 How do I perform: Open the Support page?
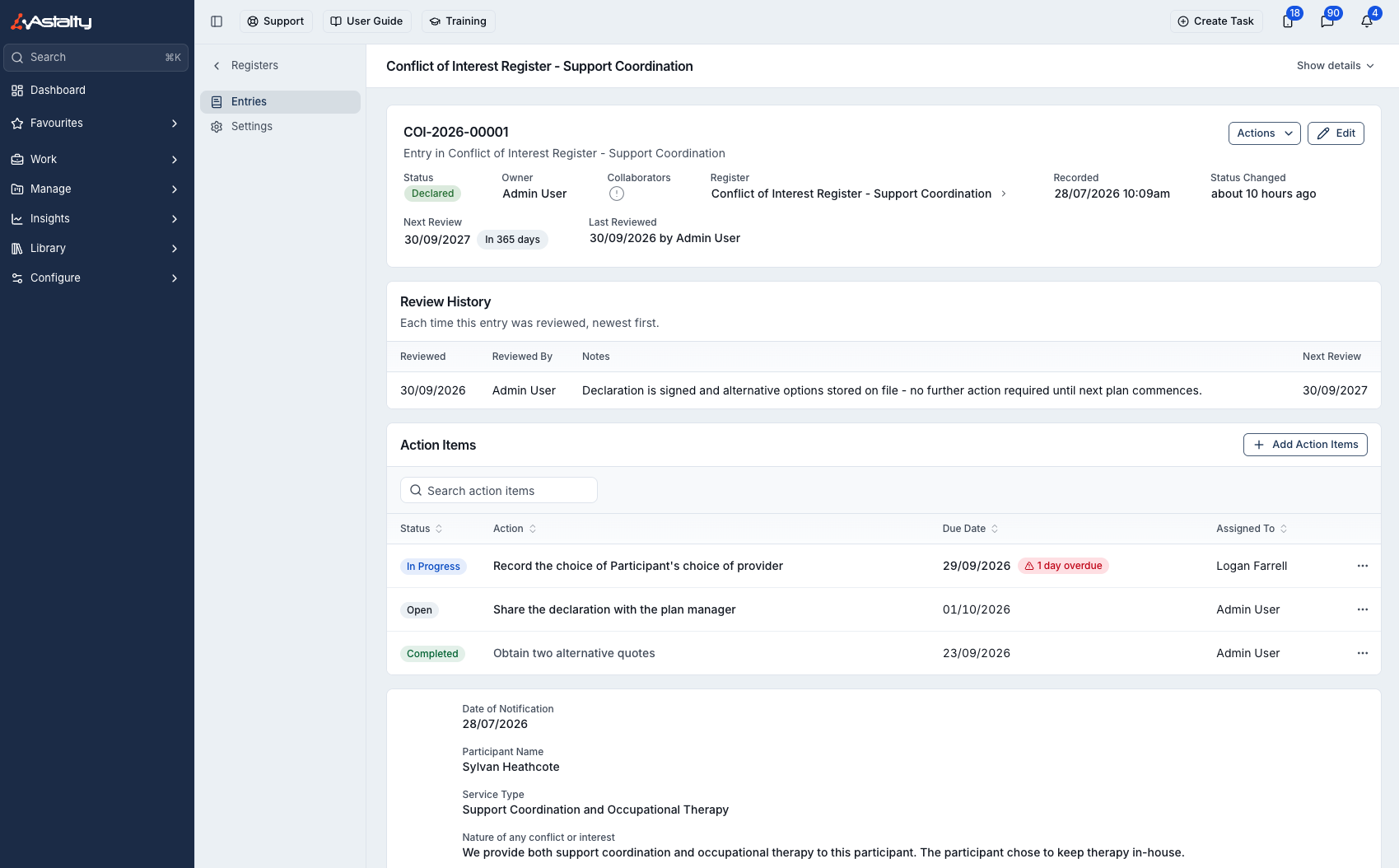[x=276, y=21]
